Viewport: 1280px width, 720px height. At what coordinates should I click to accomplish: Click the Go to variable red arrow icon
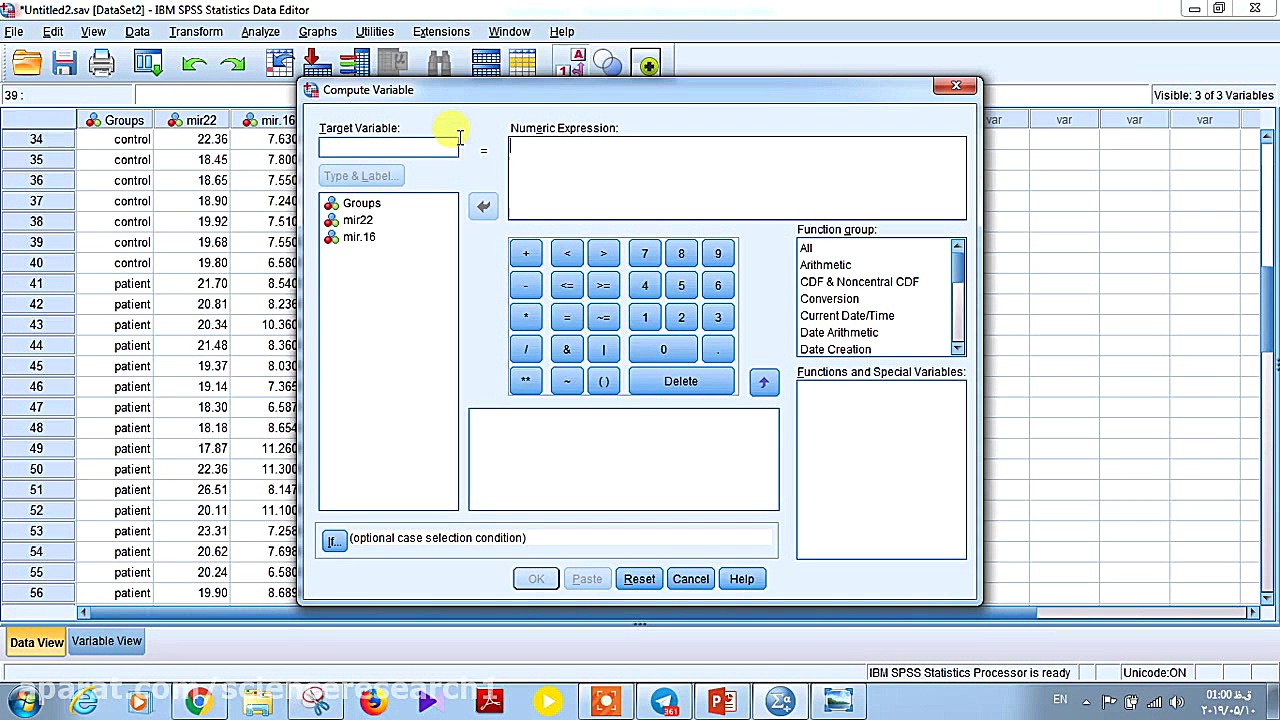click(317, 63)
